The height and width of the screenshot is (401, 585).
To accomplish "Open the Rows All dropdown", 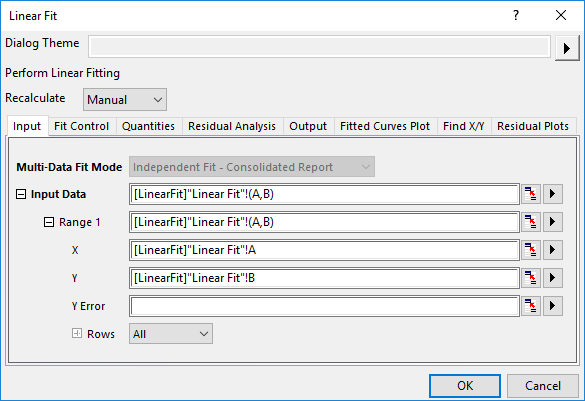I will point(171,334).
